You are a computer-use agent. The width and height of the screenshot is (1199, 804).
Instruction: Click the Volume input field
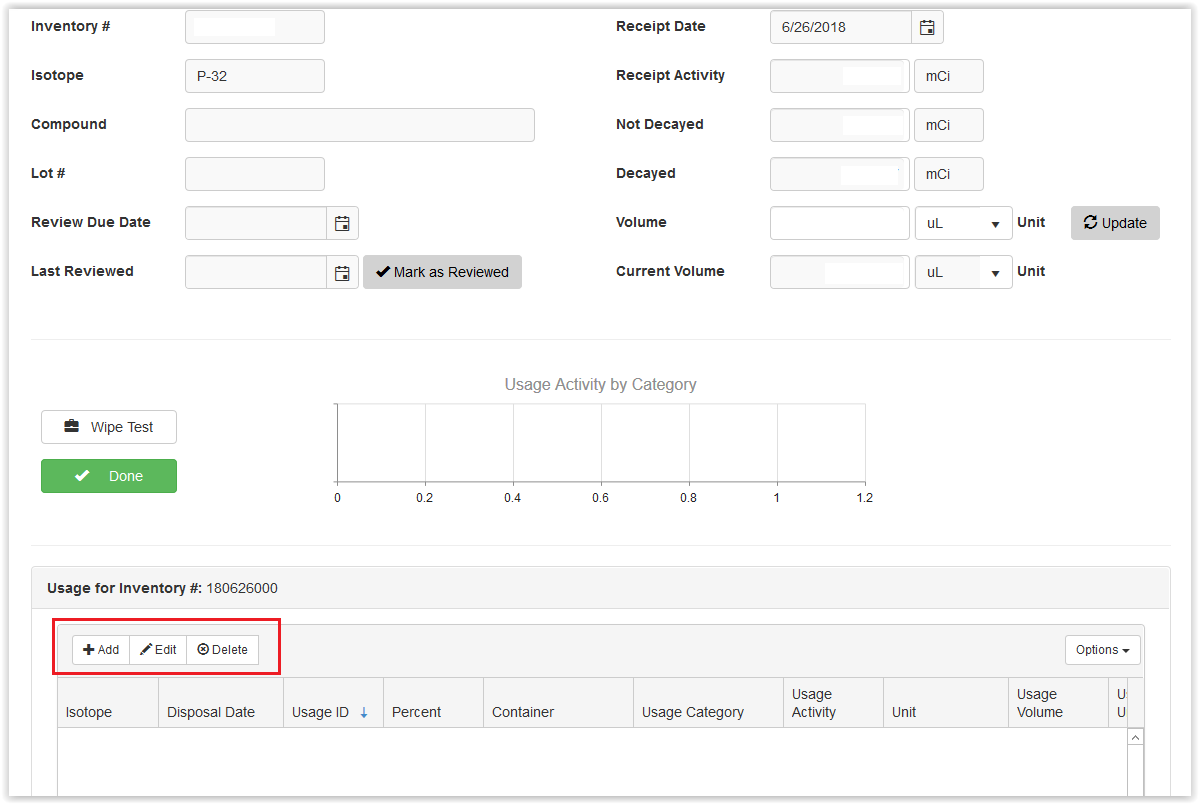(x=839, y=223)
